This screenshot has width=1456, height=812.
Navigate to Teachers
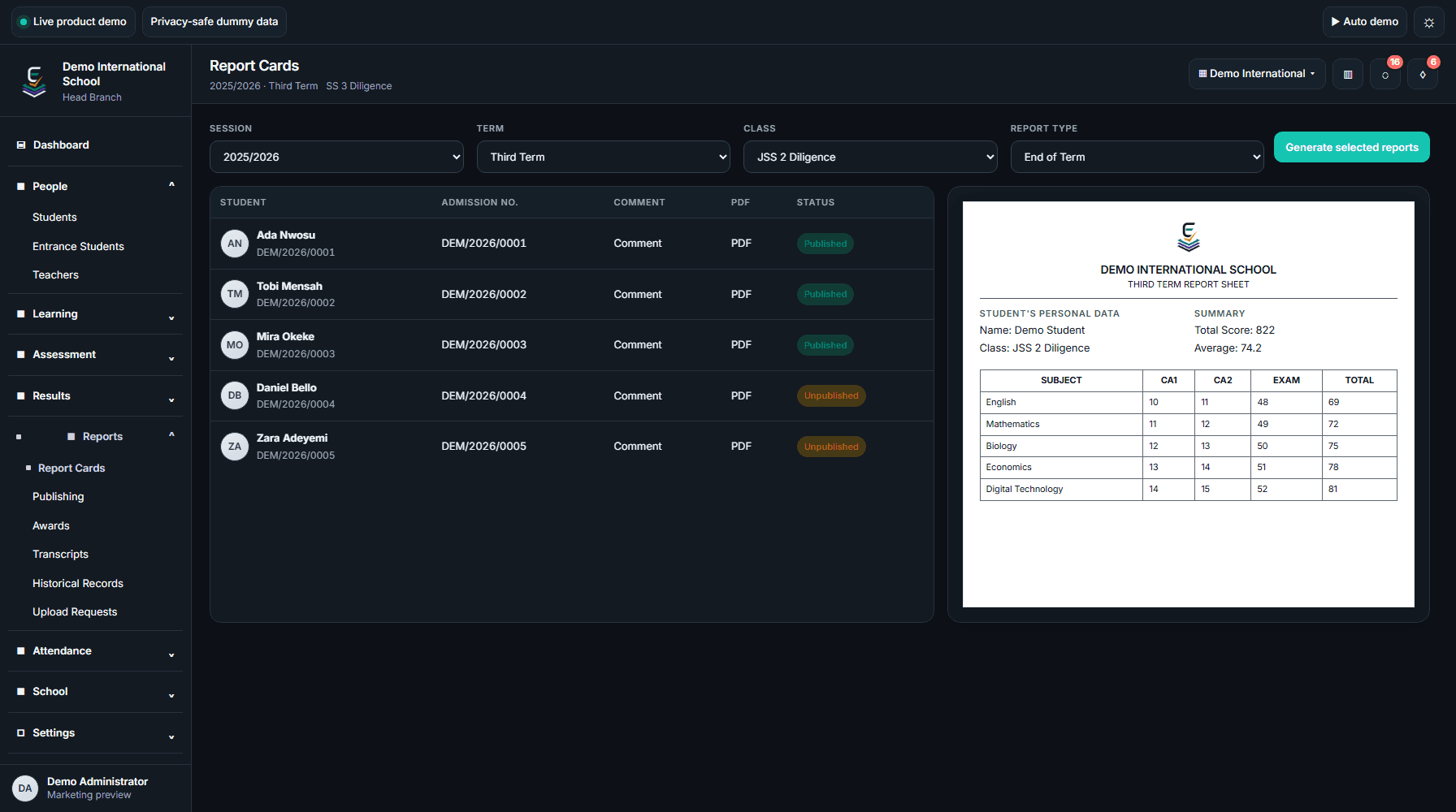pyautogui.click(x=55, y=275)
